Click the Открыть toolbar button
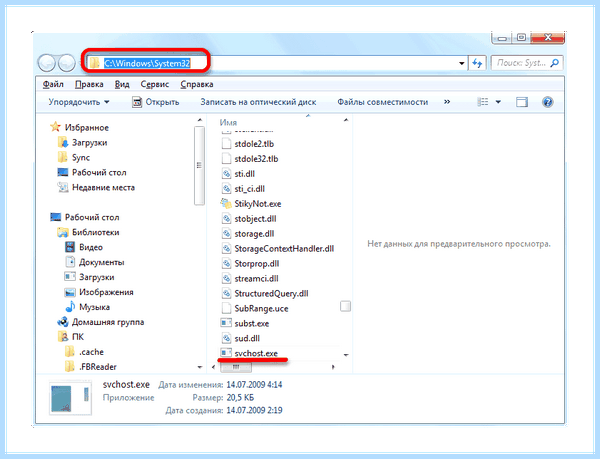The image size is (600, 459). coord(155,102)
